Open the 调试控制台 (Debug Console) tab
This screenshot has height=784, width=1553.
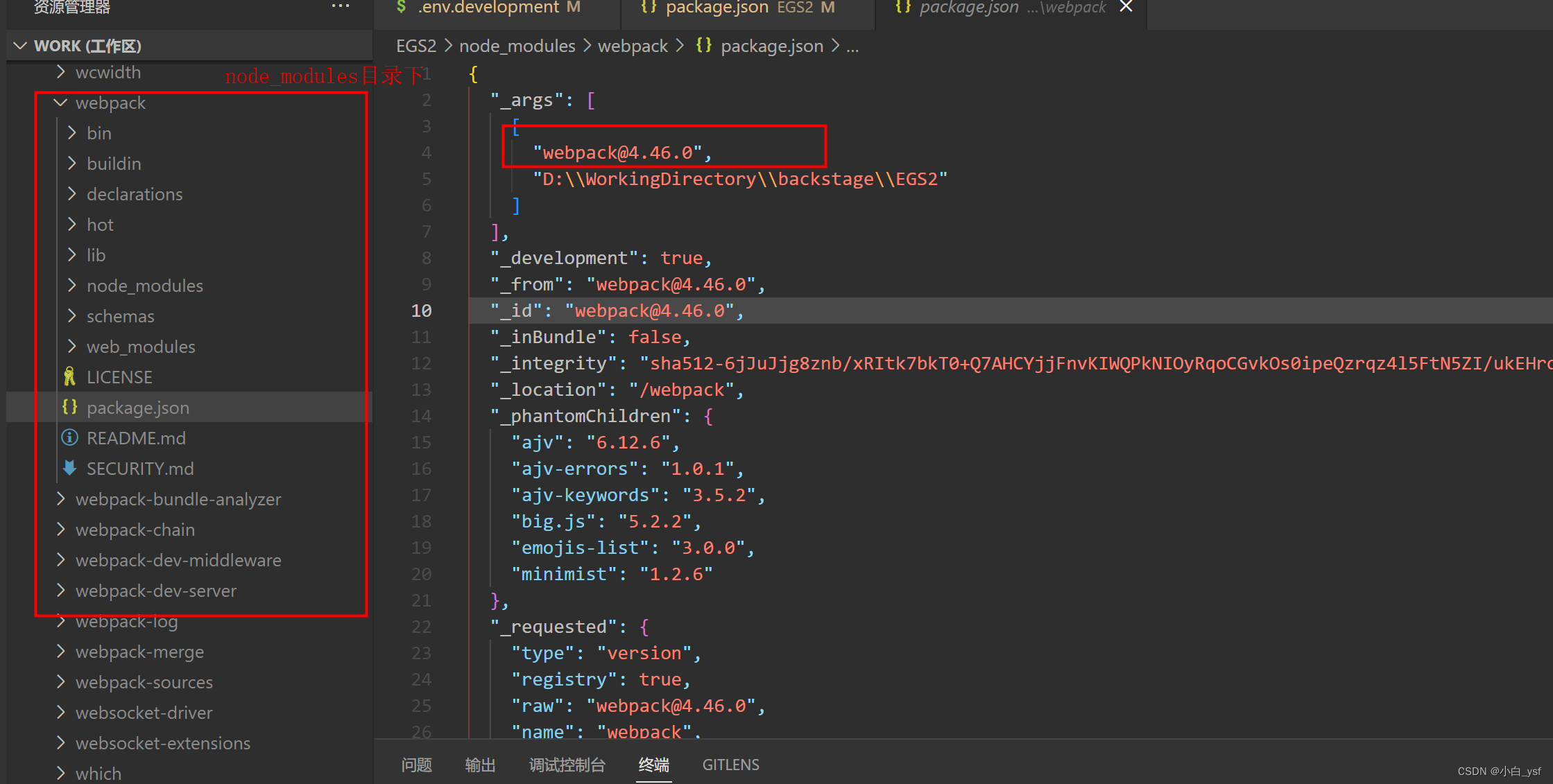click(567, 765)
